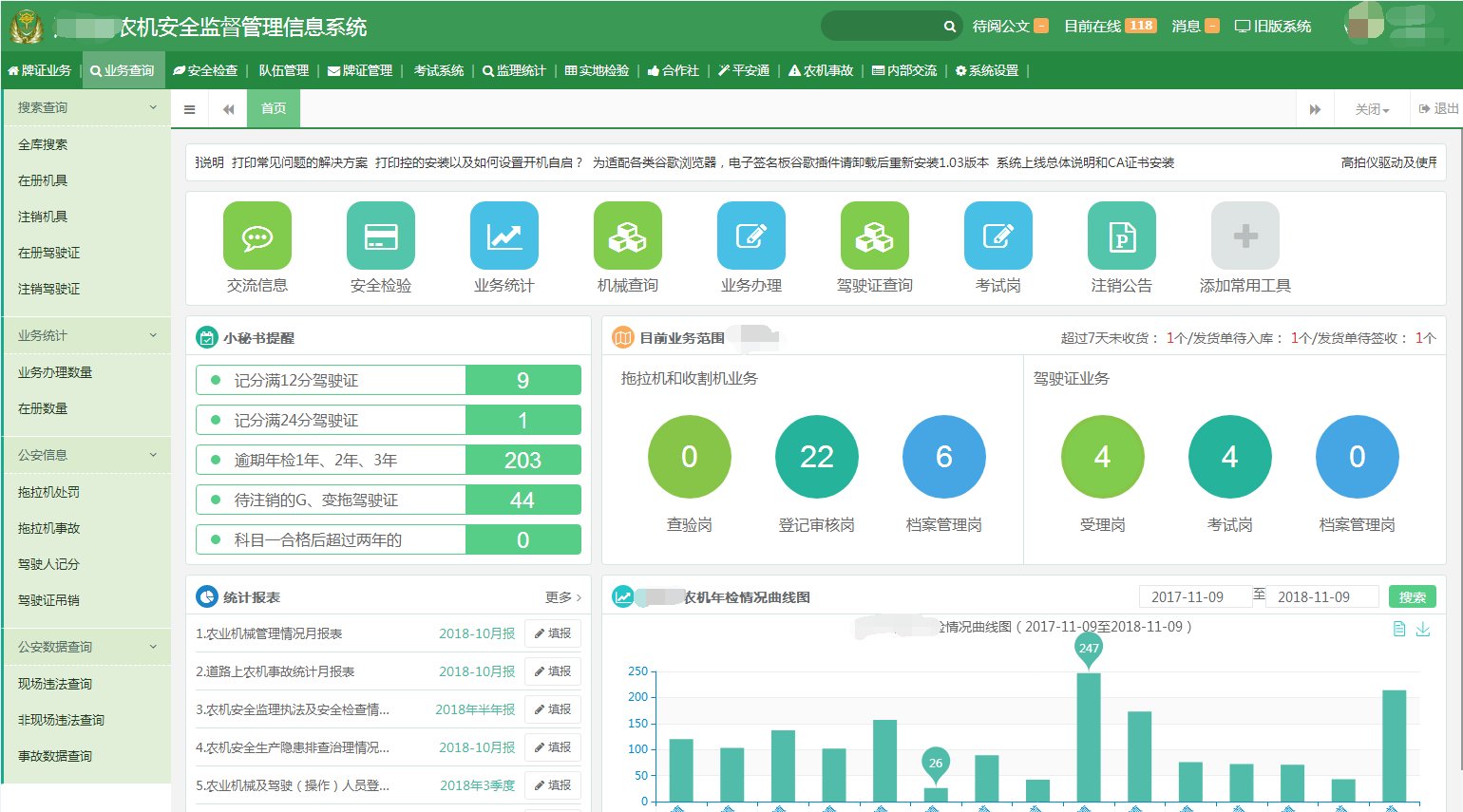The height and width of the screenshot is (812, 1463).
Task: Open the 关闭 dropdown in tab bar
Action: pos(1372,109)
